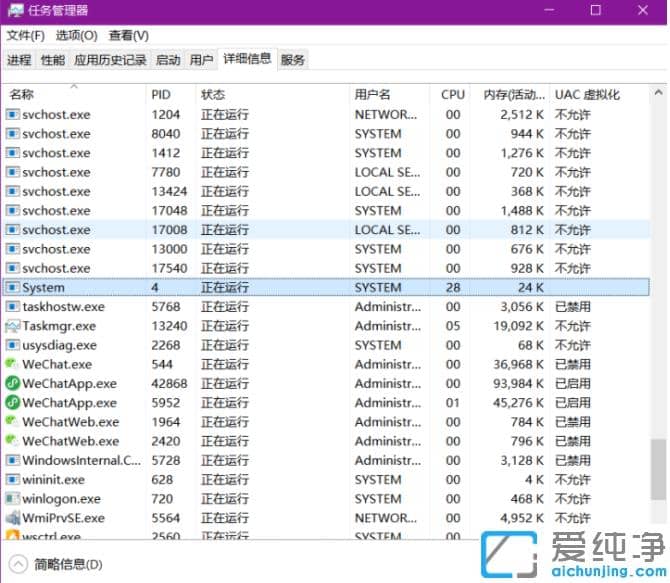Switch to the 进程 tab

[x=19, y=60]
